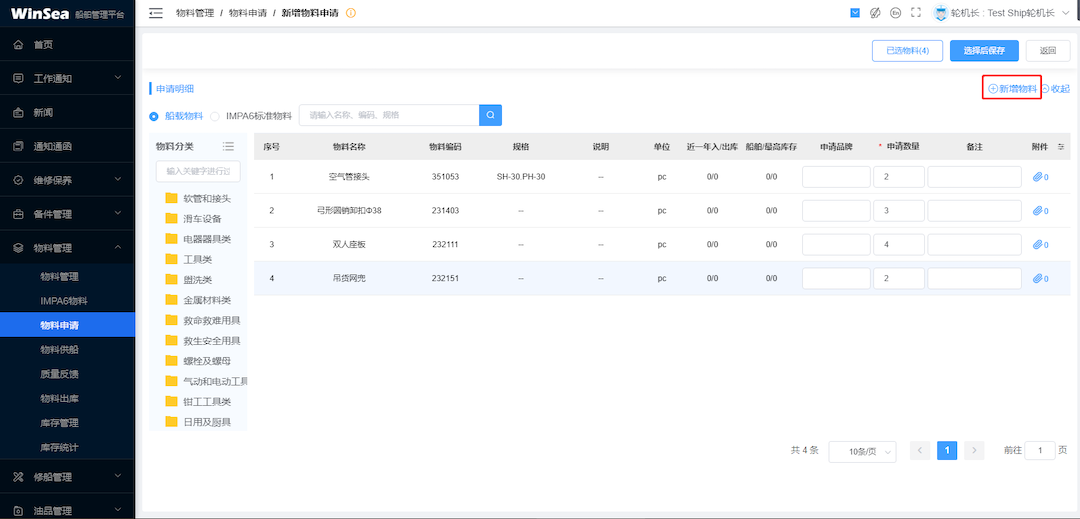
Task: Toggle fullscreen mode icon
Action: point(915,12)
